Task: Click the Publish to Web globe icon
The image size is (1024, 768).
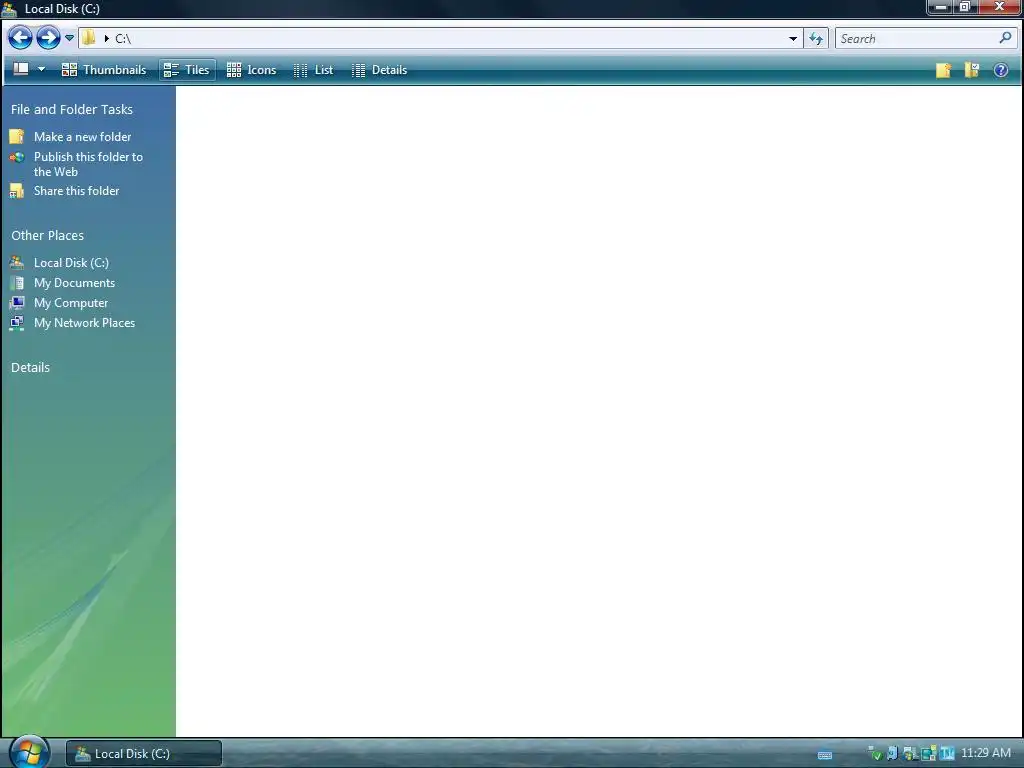Action: coord(17,157)
